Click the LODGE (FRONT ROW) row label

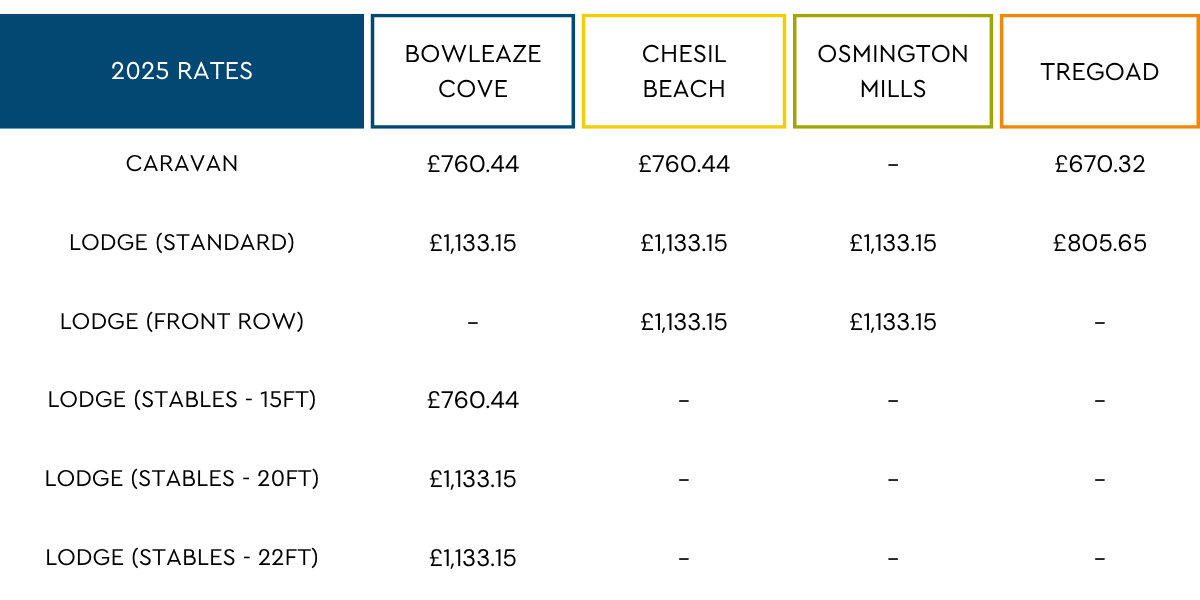coord(182,321)
